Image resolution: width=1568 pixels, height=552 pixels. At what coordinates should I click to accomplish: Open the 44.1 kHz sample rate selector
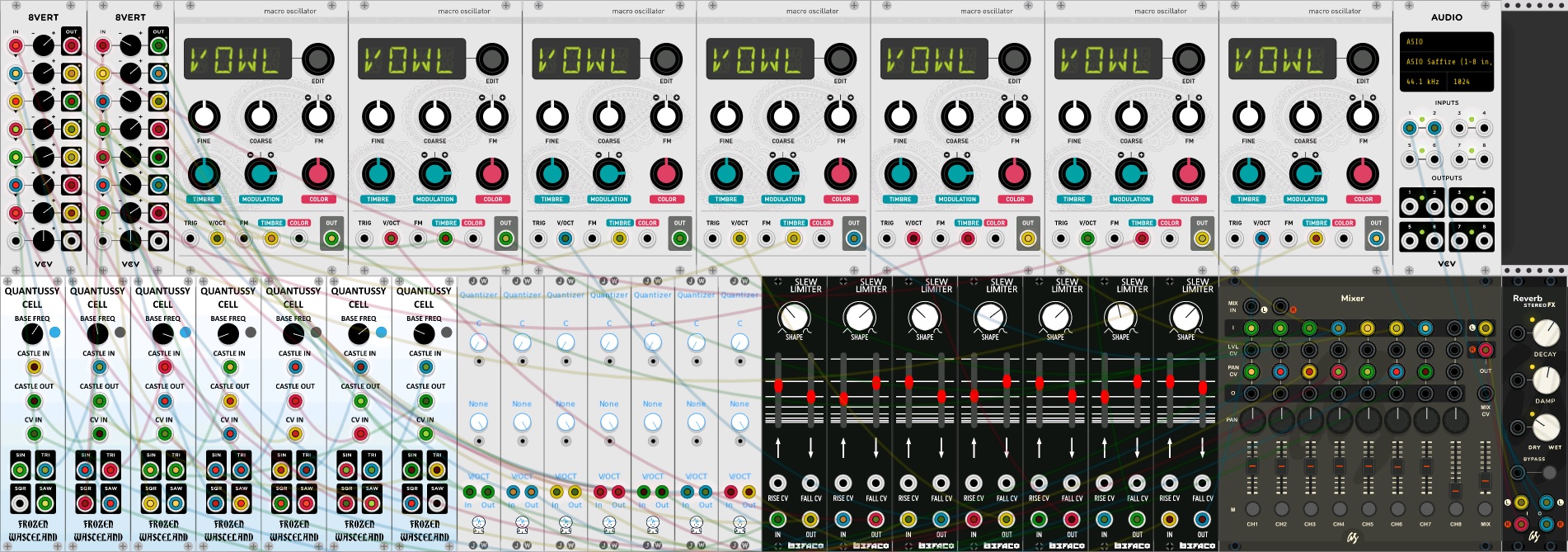pos(1424,82)
